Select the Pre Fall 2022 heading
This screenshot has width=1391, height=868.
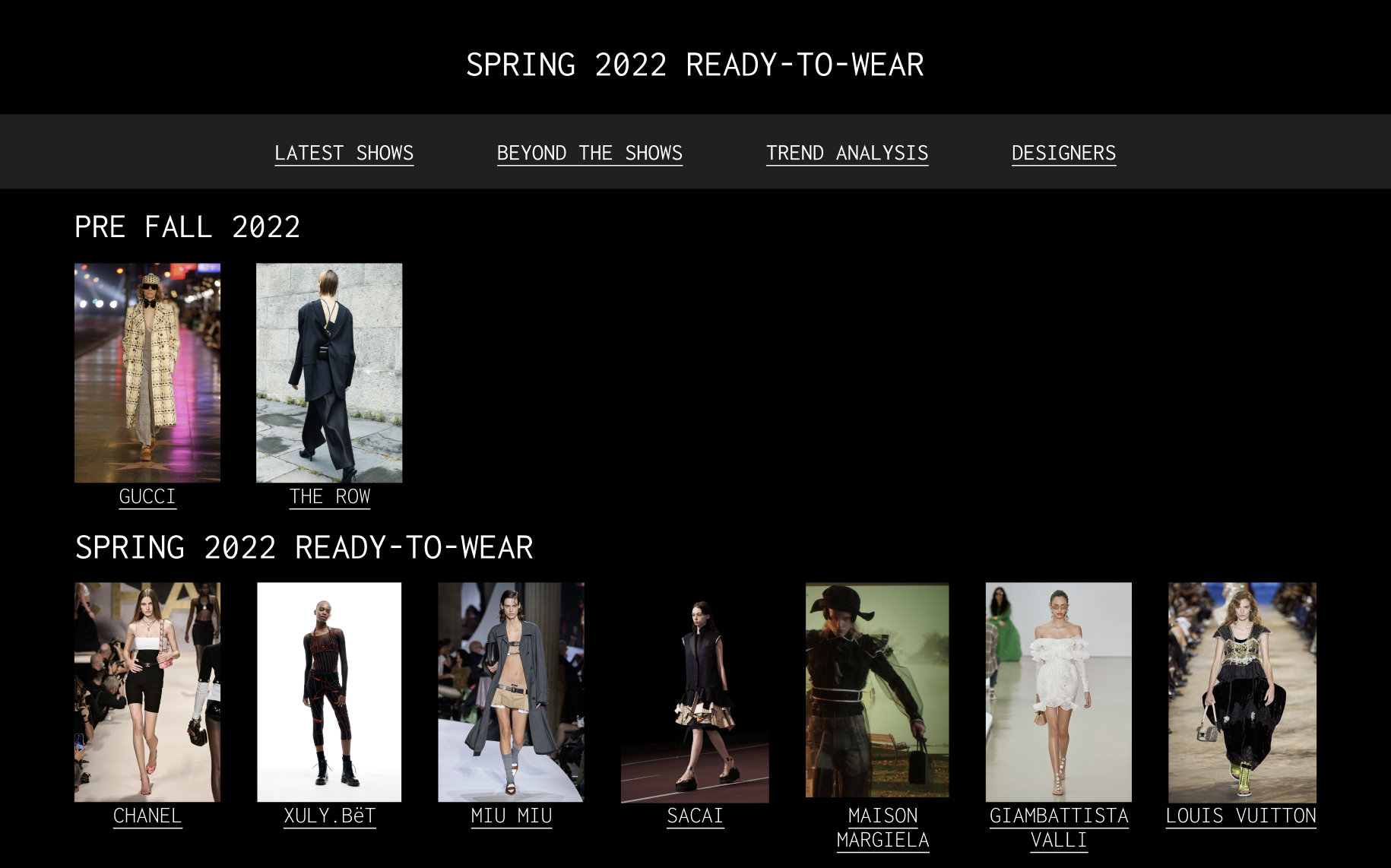click(x=187, y=227)
